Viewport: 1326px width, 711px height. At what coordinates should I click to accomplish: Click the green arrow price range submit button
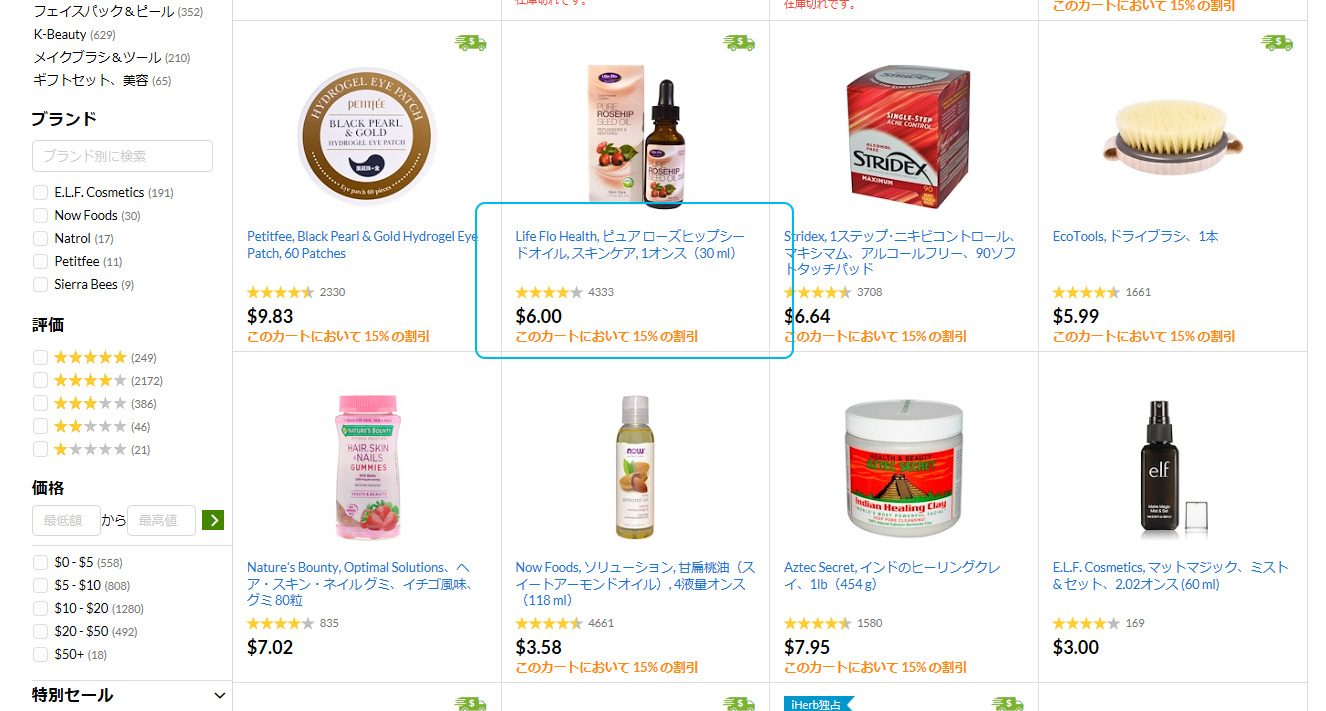[212, 520]
